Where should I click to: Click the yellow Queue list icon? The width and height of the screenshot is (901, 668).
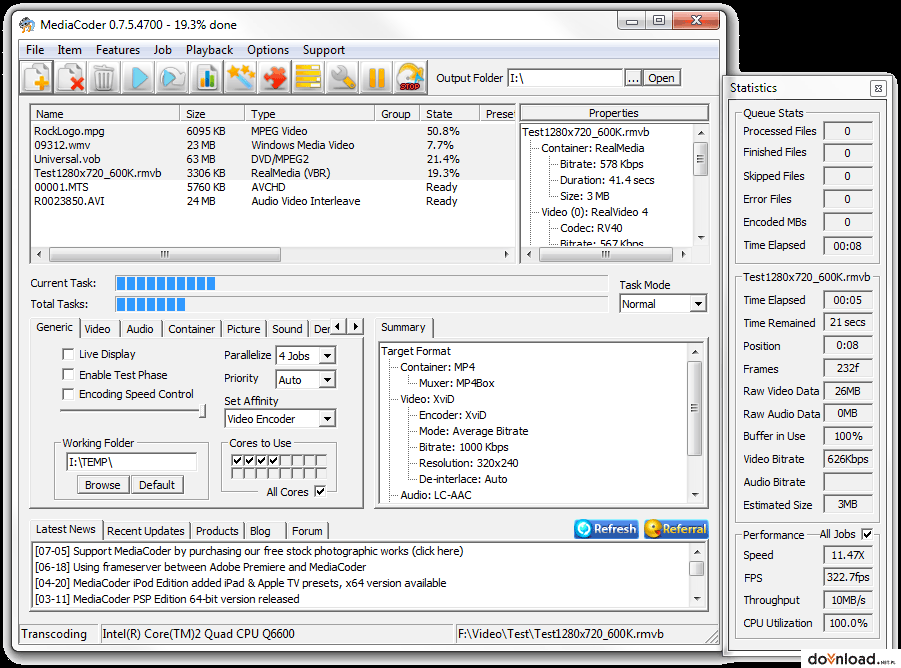tap(308, 77)
